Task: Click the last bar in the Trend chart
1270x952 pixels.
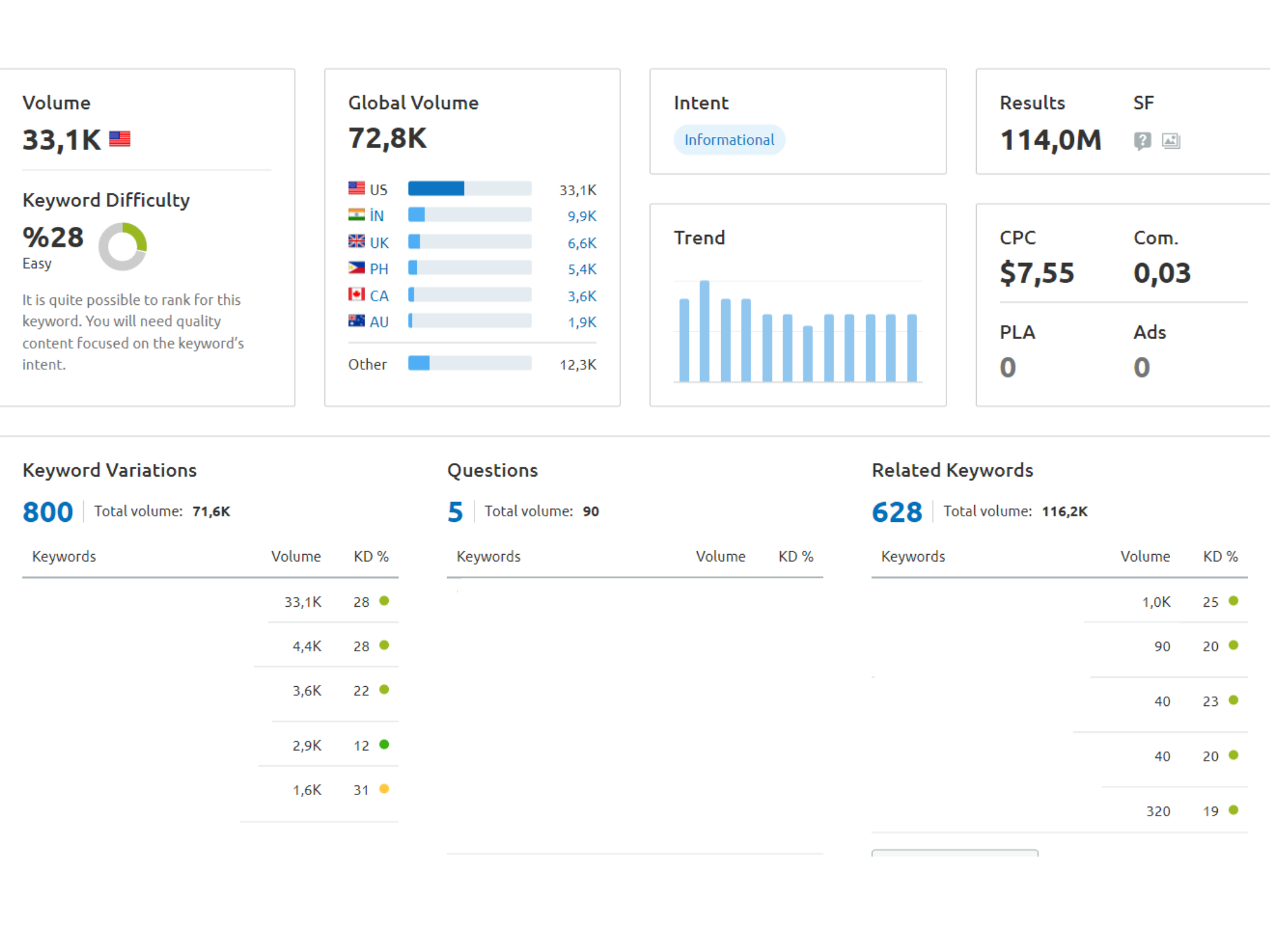Action: (x=912, y=348)
